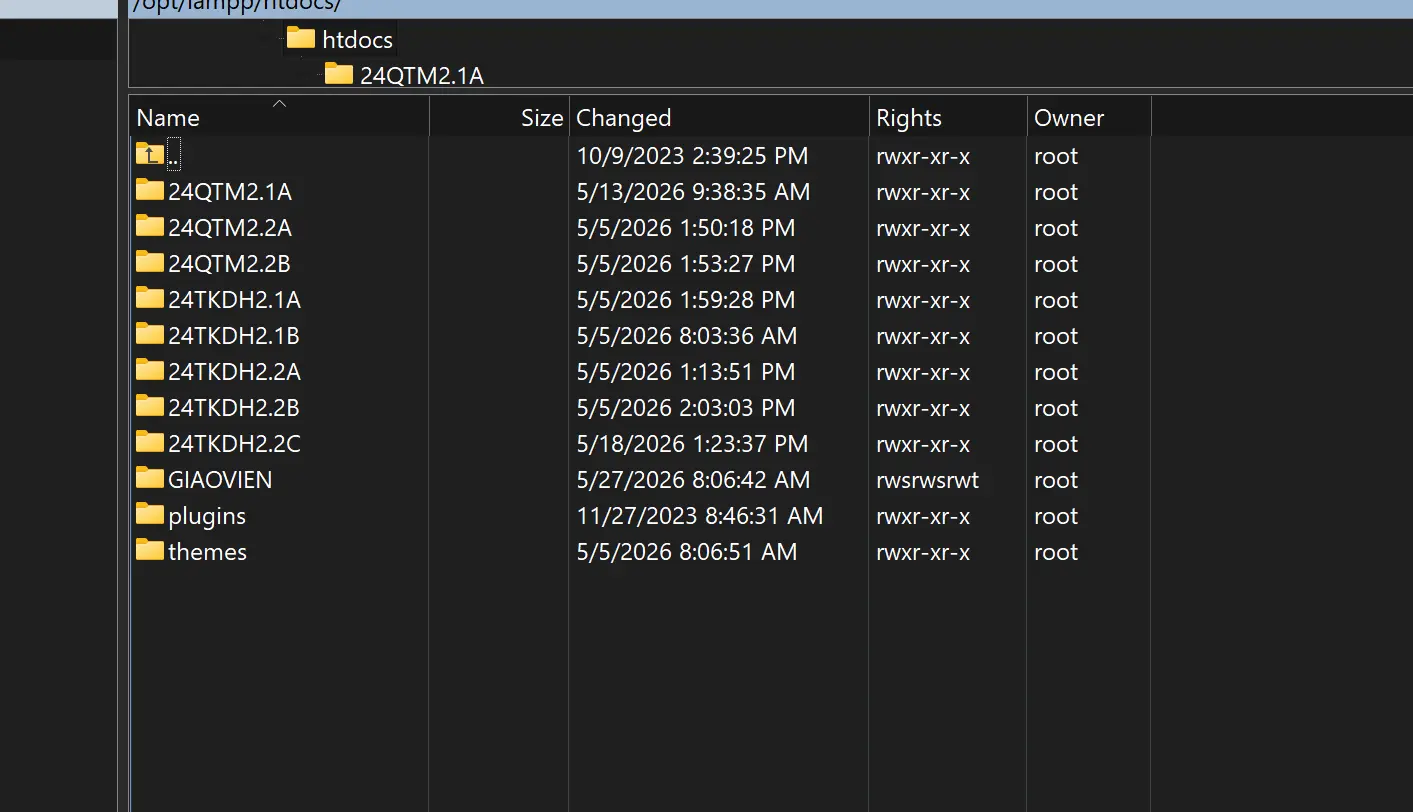1413x812 pixels.
Task: Click rights value in the plugins row
Action: [x=923, y=516]
